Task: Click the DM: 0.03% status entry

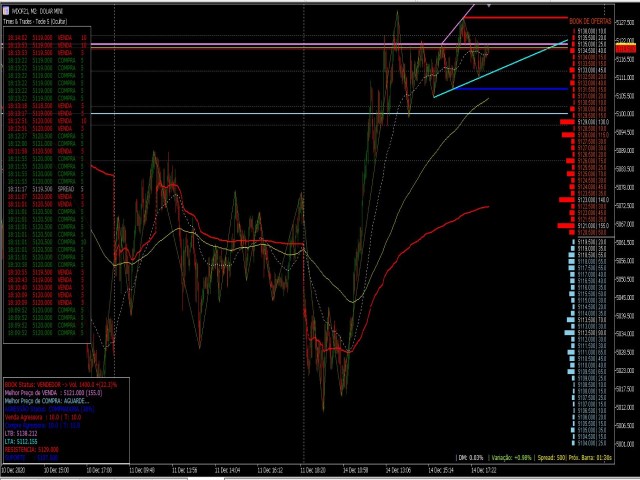Action: (471, 458)
